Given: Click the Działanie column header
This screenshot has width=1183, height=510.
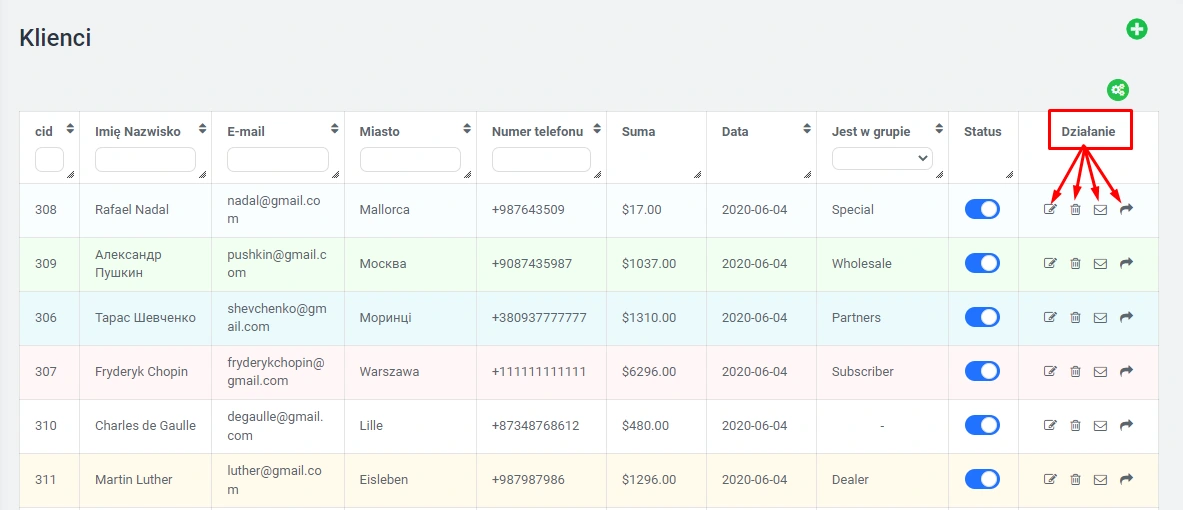Looking at the screenshot, I should pos(1089,131).
